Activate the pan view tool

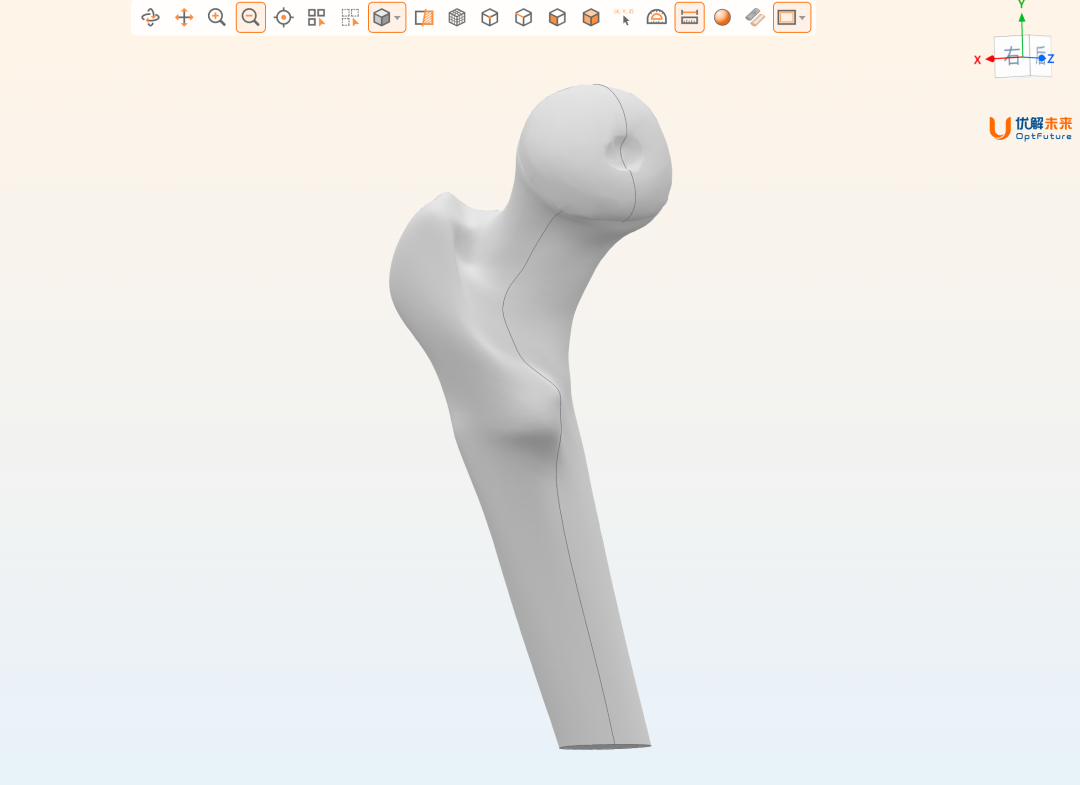coord(184,17)
